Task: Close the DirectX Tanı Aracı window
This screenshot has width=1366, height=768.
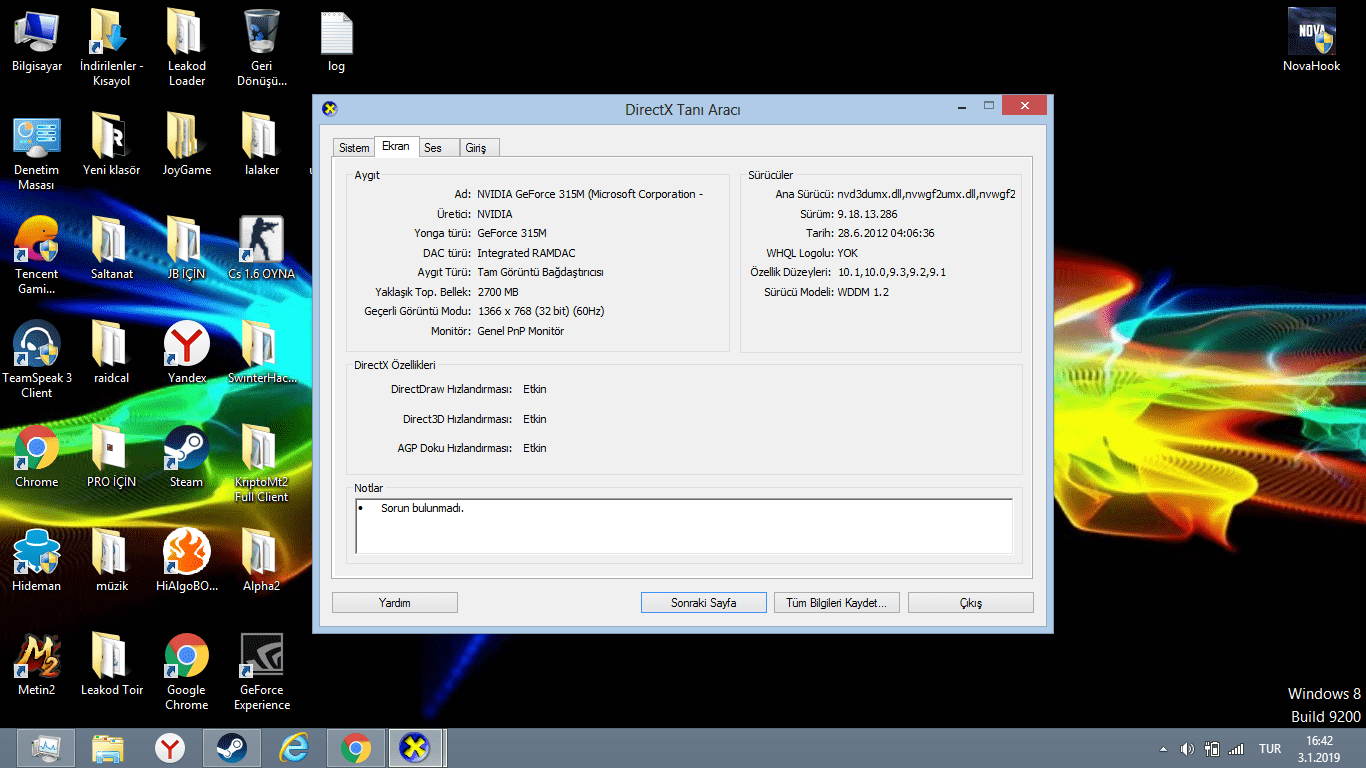Action: (1025, 105)
